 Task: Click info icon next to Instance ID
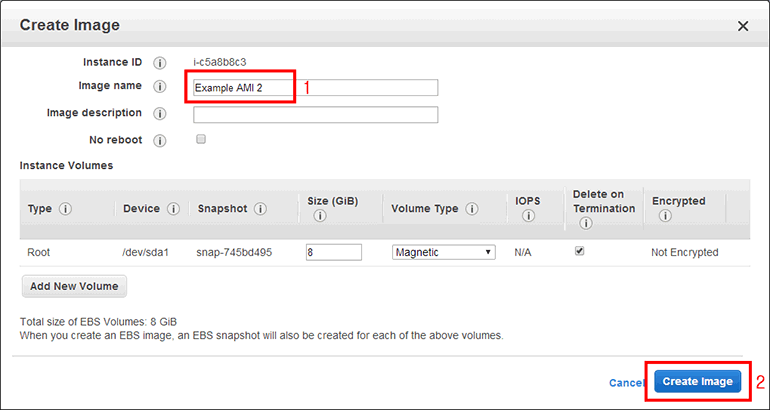[160, 63]
